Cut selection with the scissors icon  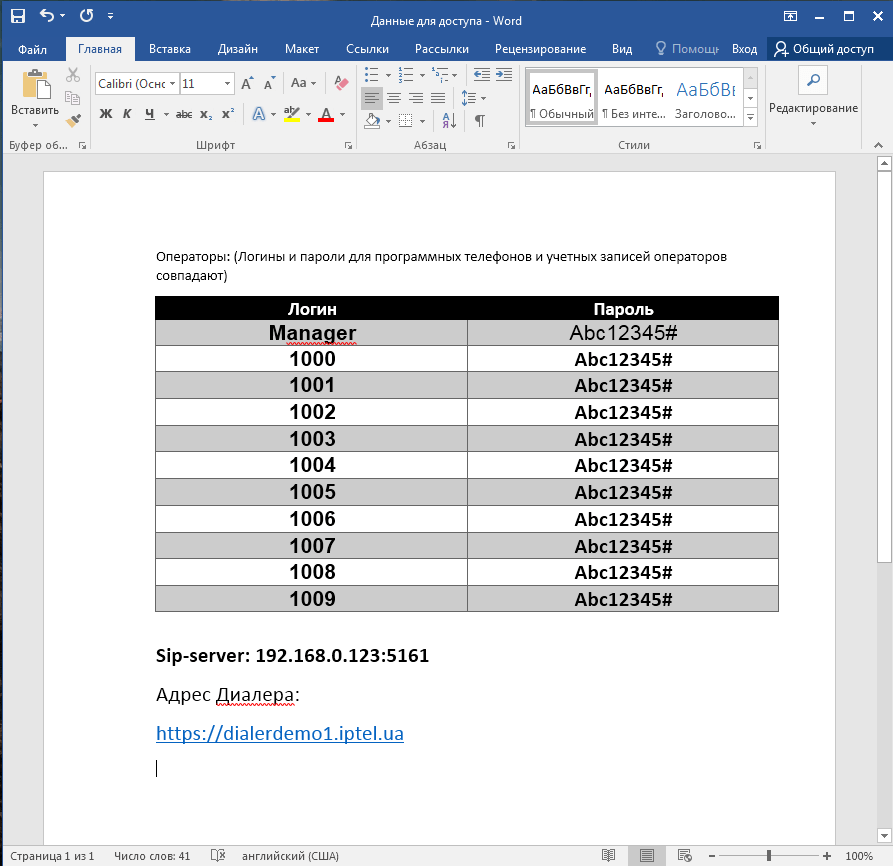(x=73, y=75)
